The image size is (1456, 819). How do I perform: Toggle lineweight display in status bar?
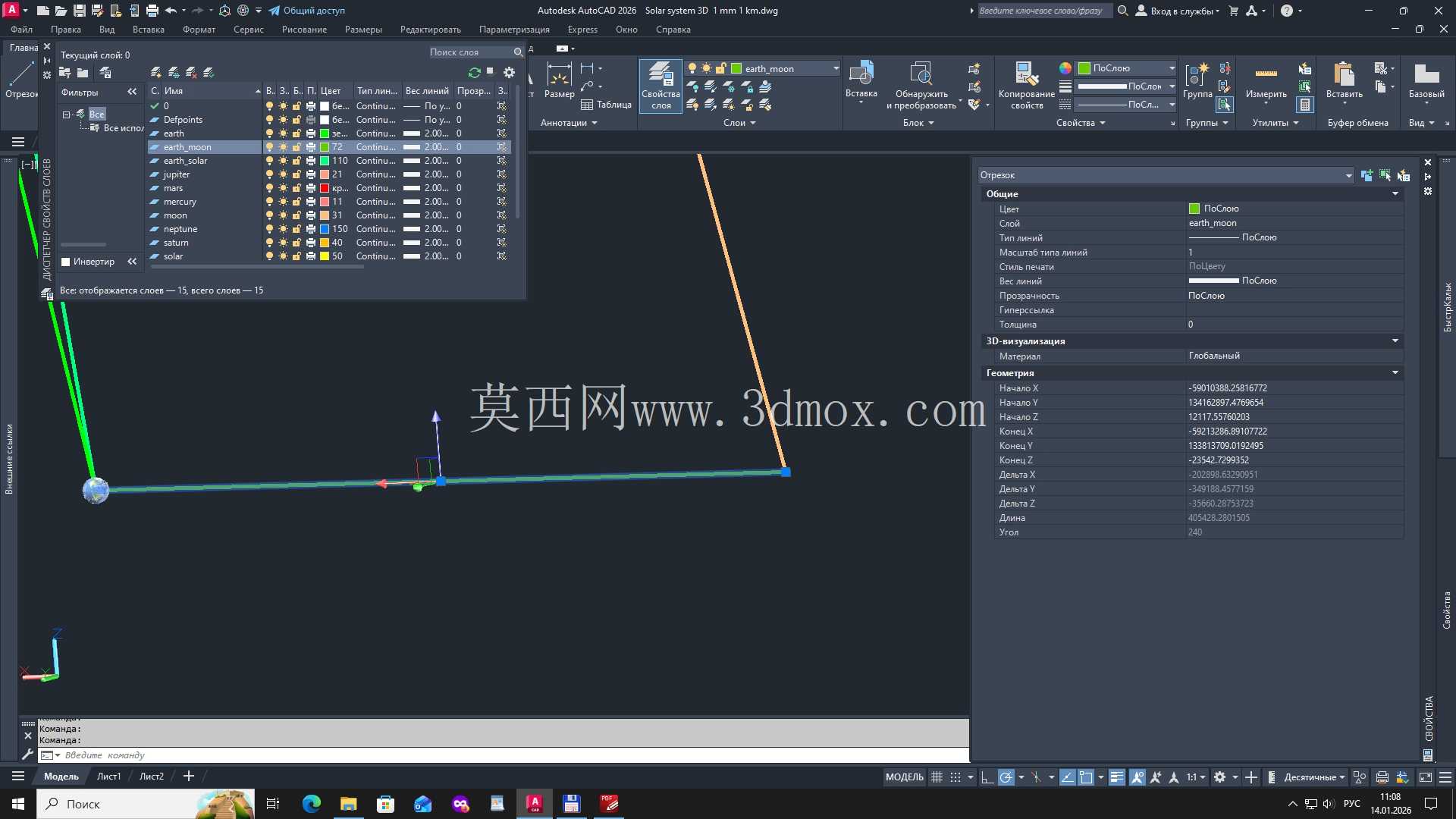(x=1116, y=777)
